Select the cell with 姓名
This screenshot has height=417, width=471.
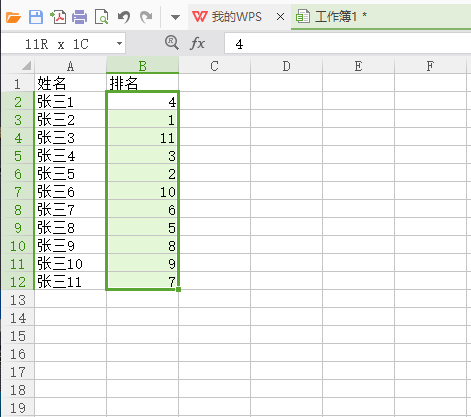pyautogui.click(x=70, y=83)
